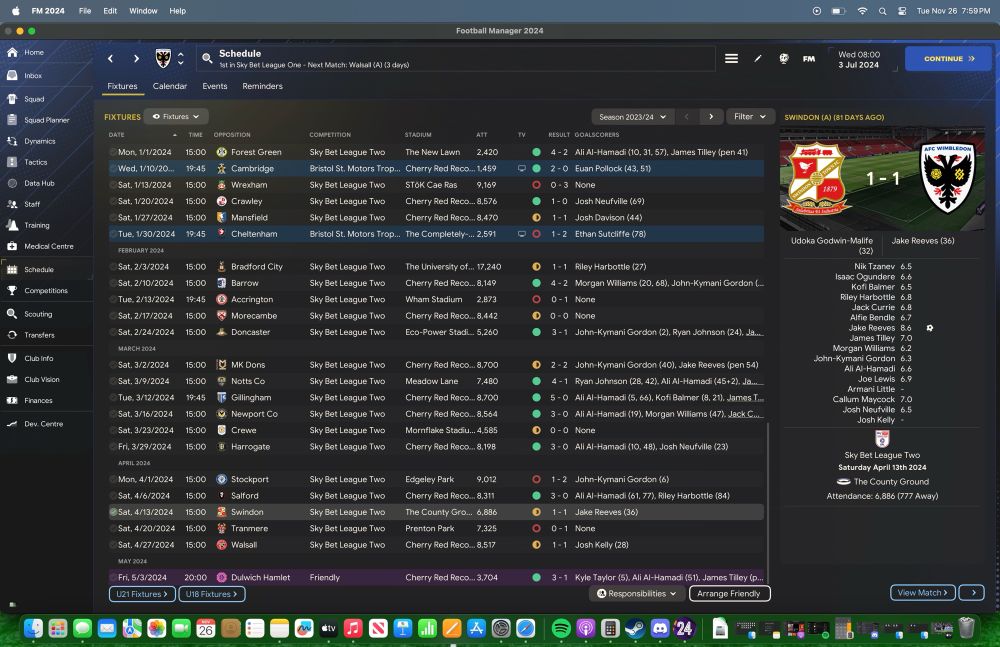
Task: Open the hamburger list menu icon
Action: click(x=732, y=59)
